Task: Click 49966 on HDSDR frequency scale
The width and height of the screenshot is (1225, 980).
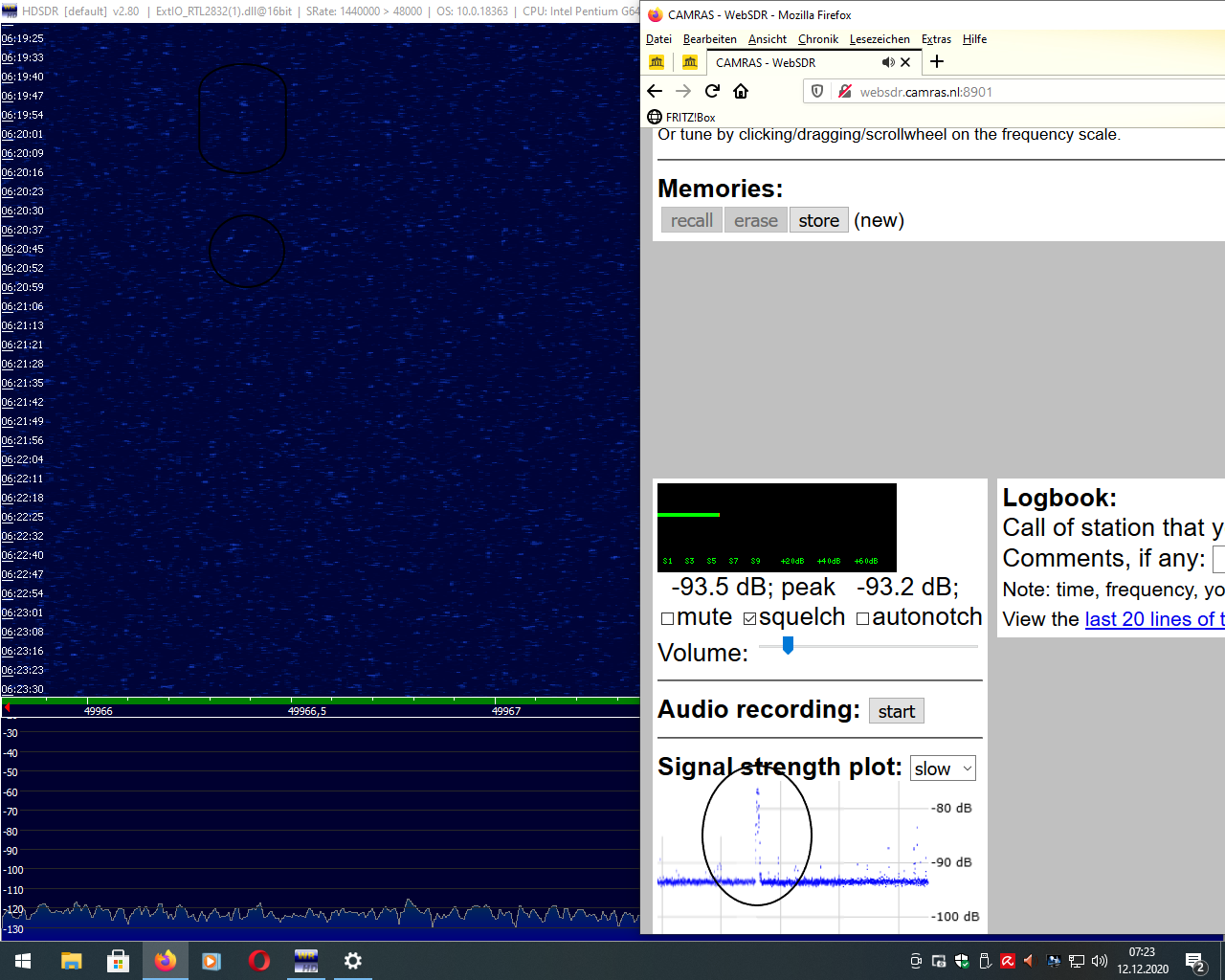Action: [x=99, y=711]
